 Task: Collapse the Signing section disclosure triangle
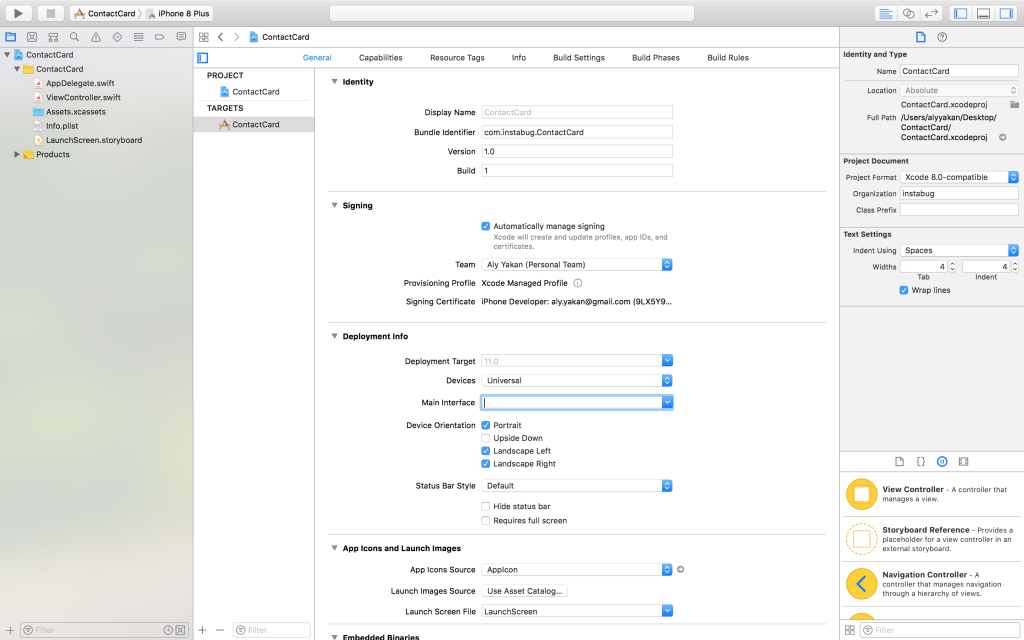click(334, 205)
